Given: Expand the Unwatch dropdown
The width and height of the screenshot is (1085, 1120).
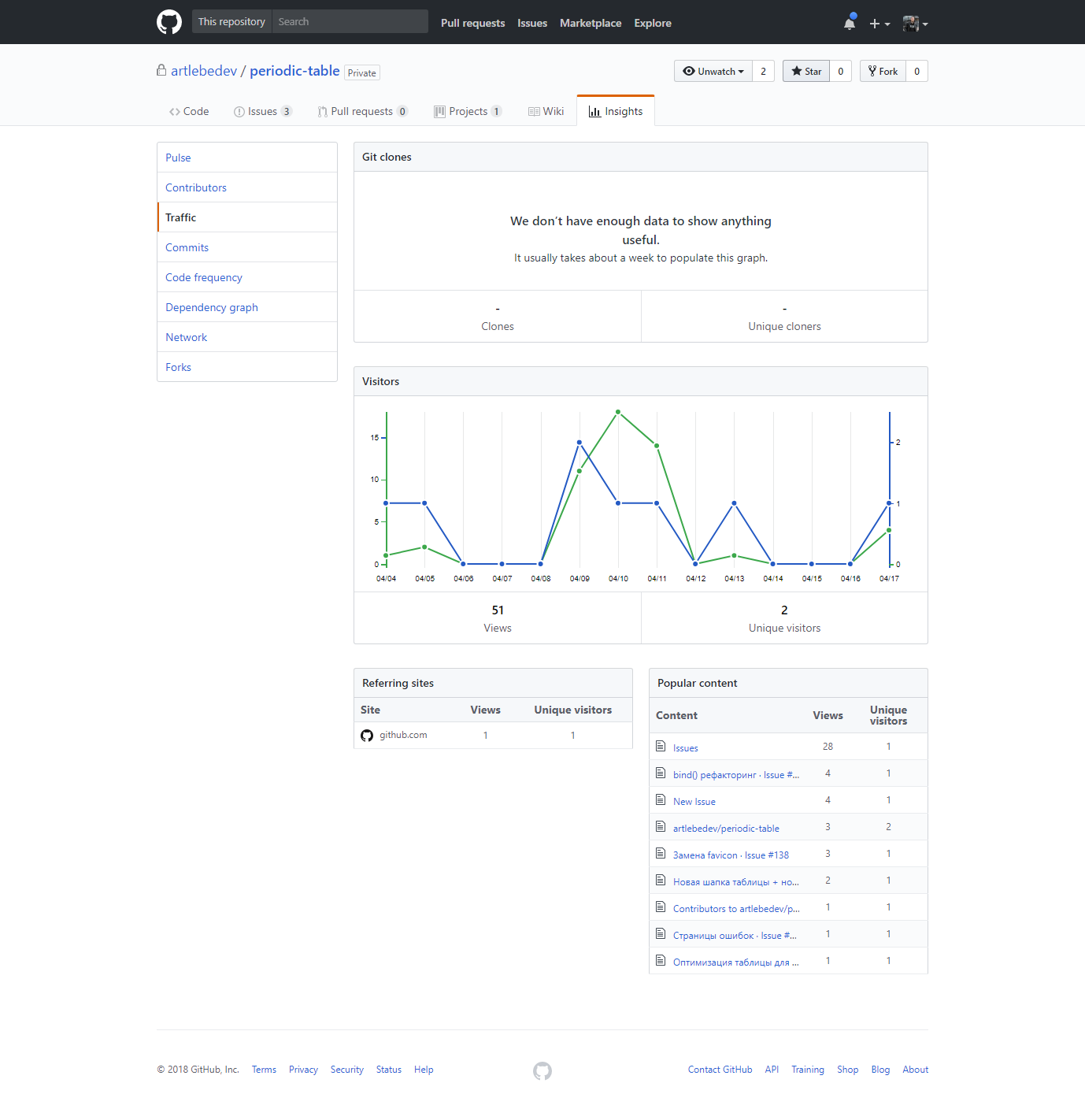Looking at the screenshot, I should pos(713,71).
